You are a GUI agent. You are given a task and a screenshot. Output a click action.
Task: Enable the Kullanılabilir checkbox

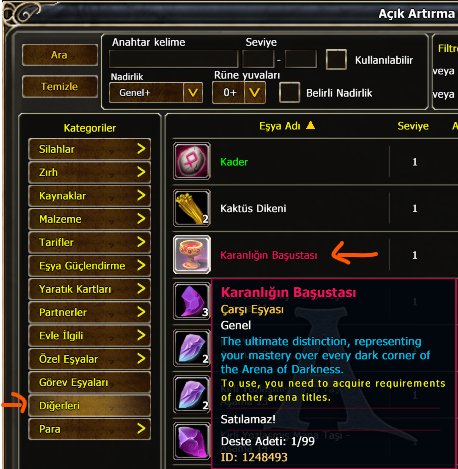coord(336,60)
